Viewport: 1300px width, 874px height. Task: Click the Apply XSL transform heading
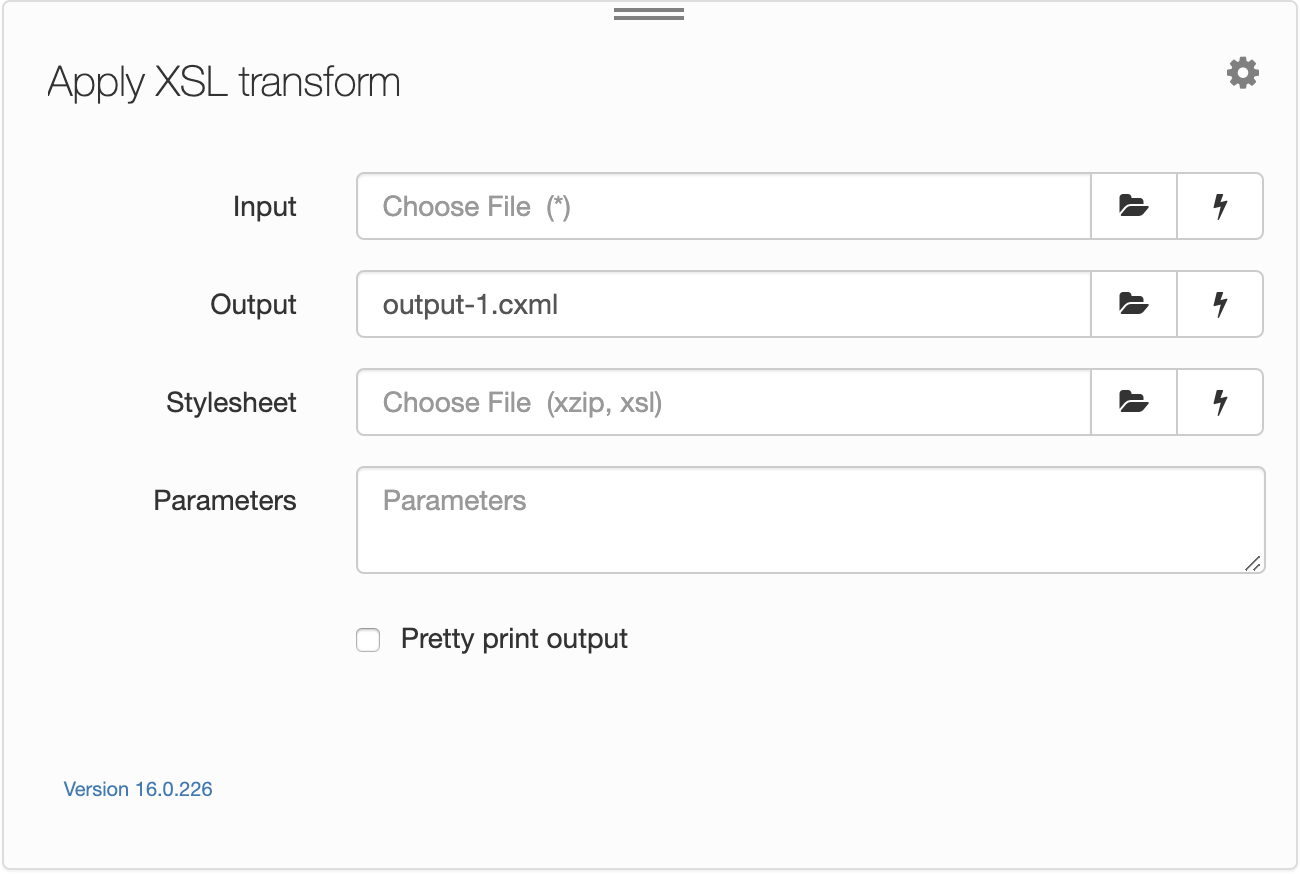tap(224, 81)
